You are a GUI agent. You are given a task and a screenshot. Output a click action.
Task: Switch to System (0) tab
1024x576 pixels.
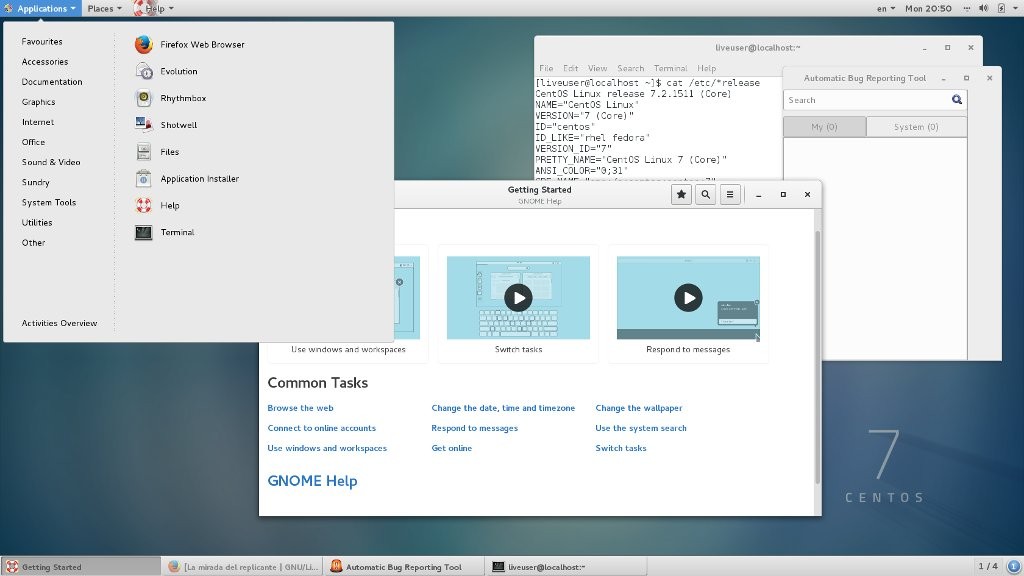916,127
